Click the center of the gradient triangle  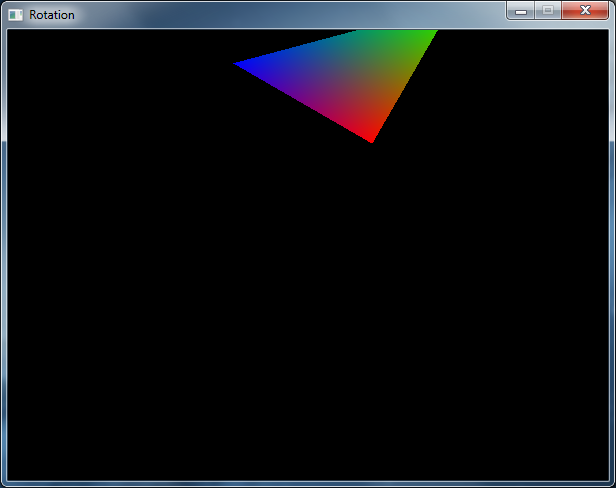[350, 75]
